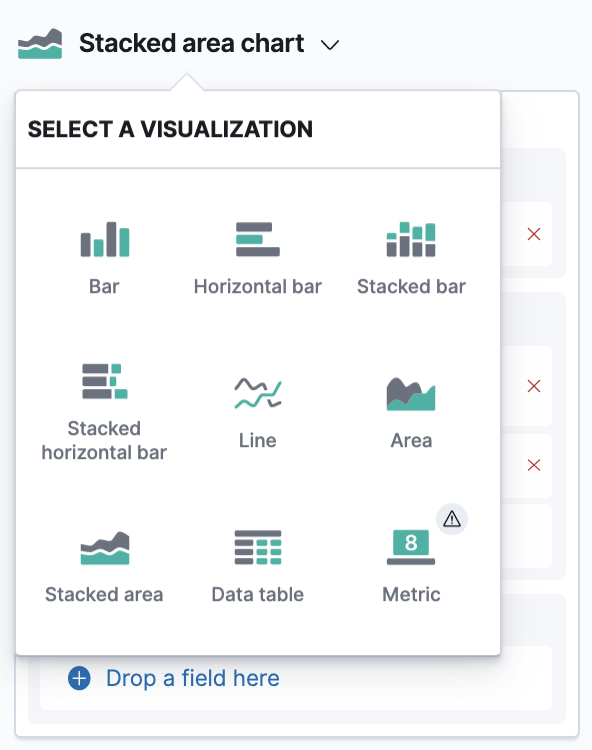Click the blue plus circle icon
This screenshot has width=592, height=750.
coord(79,678)
